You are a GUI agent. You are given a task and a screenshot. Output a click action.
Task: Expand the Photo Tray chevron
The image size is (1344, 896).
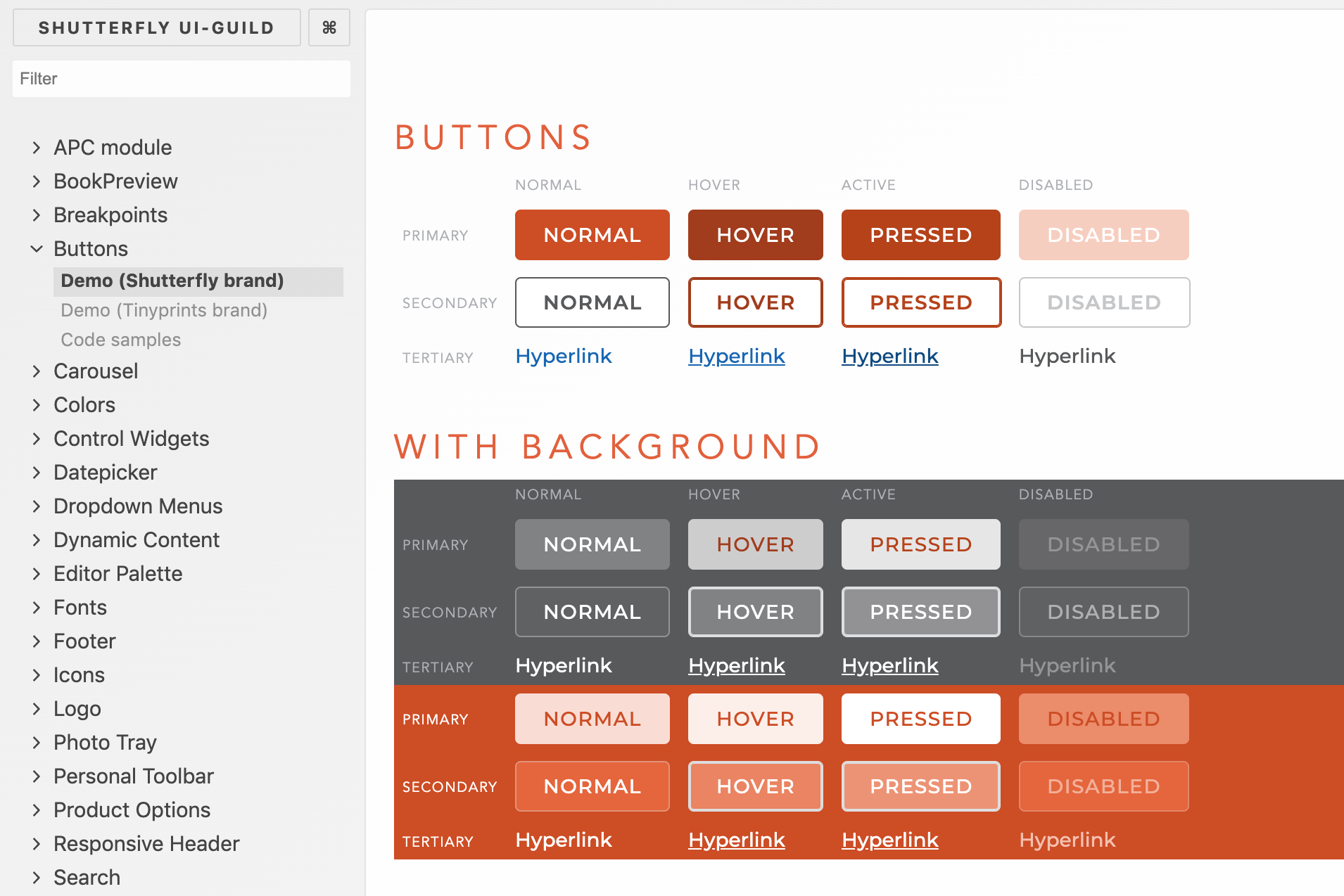[37, 743]
